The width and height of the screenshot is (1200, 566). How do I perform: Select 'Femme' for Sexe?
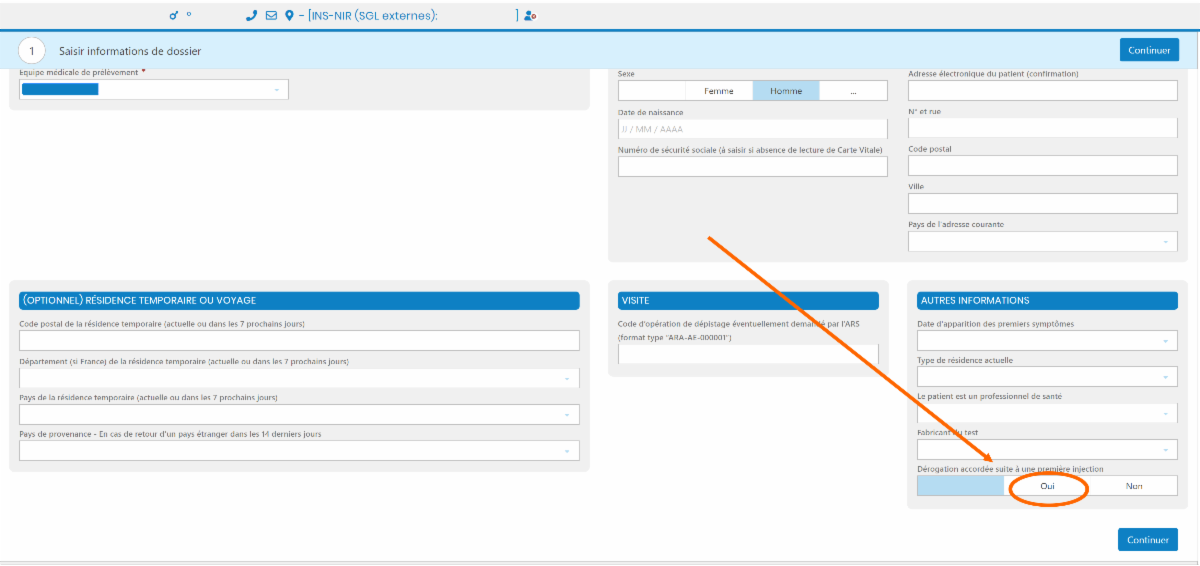(x=718, y=91)
